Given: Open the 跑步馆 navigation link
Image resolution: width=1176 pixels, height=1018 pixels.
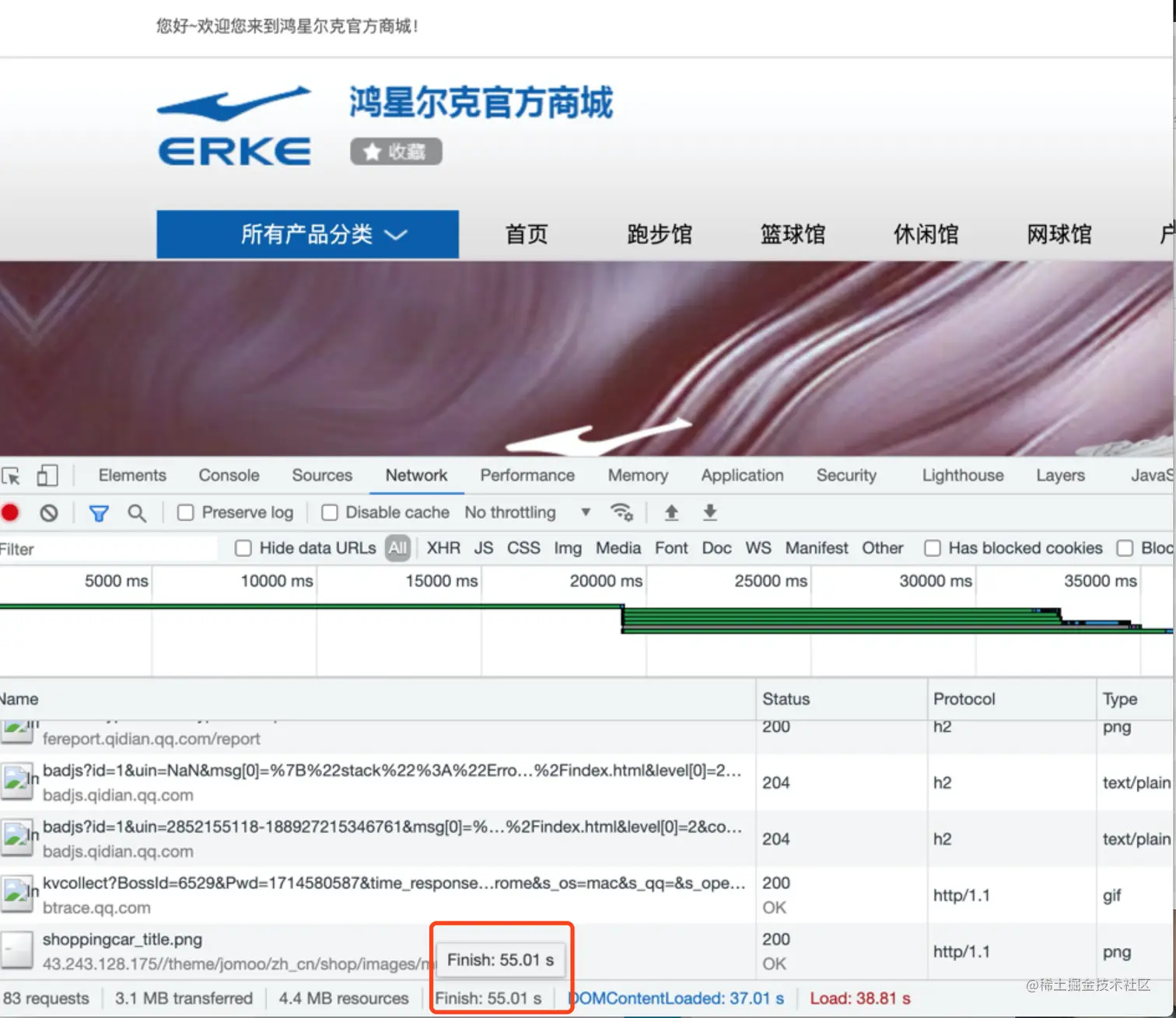Looking at the screenshot, I should [660, 234].
